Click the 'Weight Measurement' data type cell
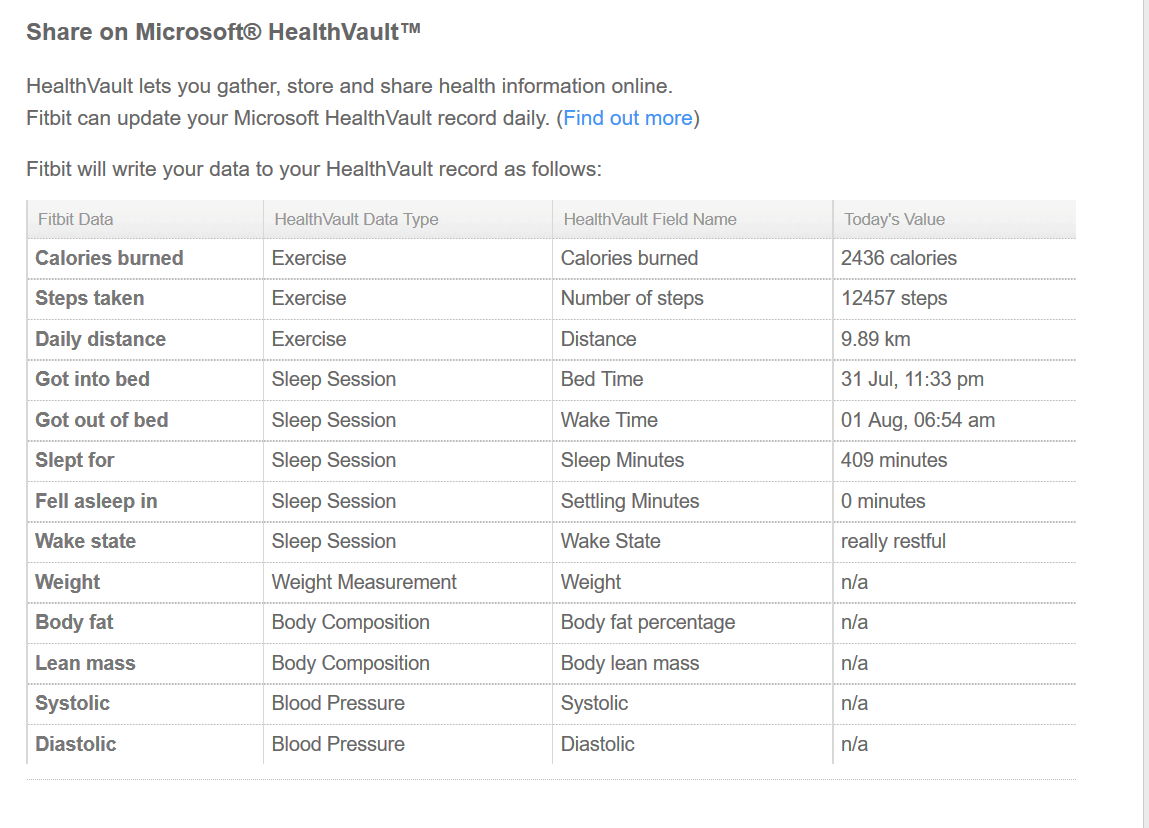The image size is (1149, 828). pyautogui.click(x=364, y=582)
